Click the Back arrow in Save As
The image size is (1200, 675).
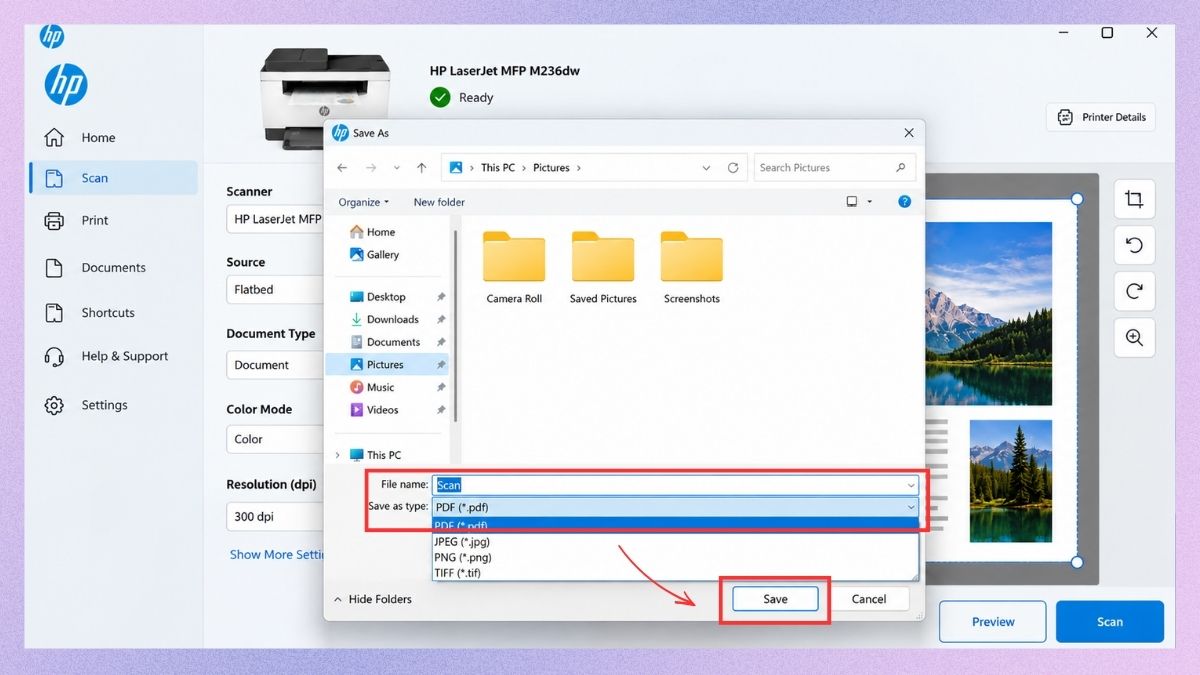click(342, 168)
